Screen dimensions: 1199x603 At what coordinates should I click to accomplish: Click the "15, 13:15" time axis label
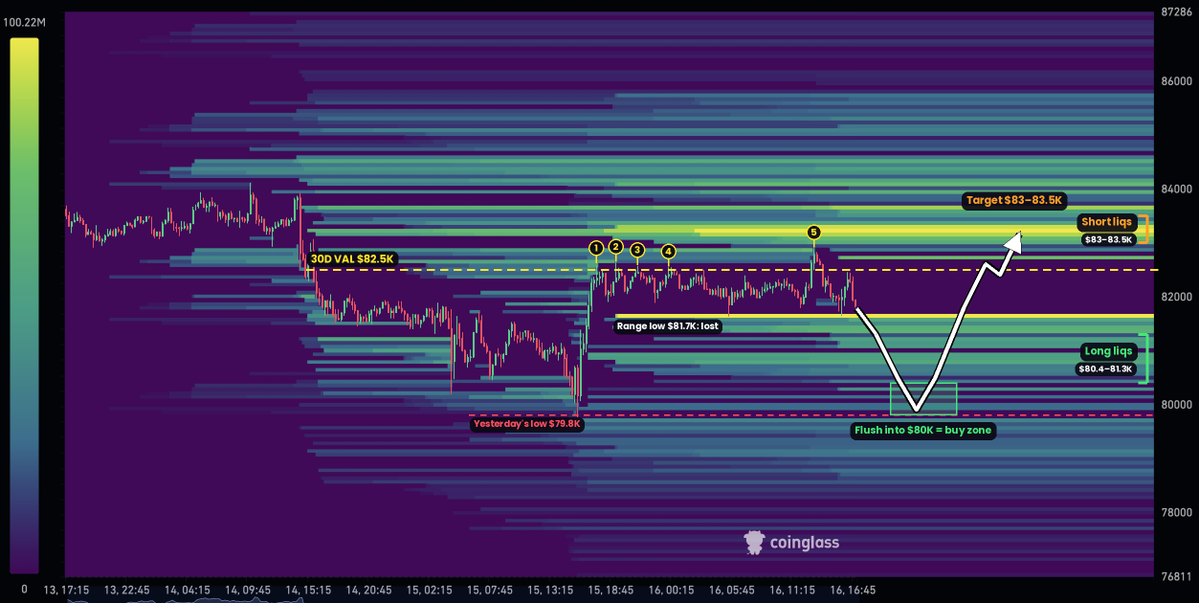click(x=551, y=590)
